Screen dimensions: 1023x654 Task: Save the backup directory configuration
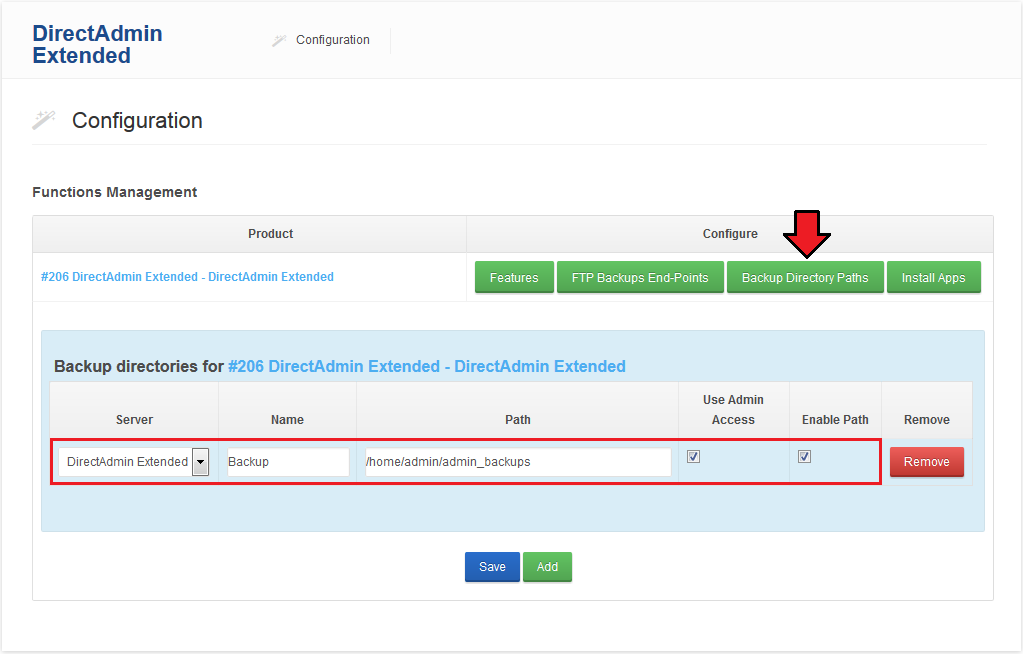click(492, 567)
